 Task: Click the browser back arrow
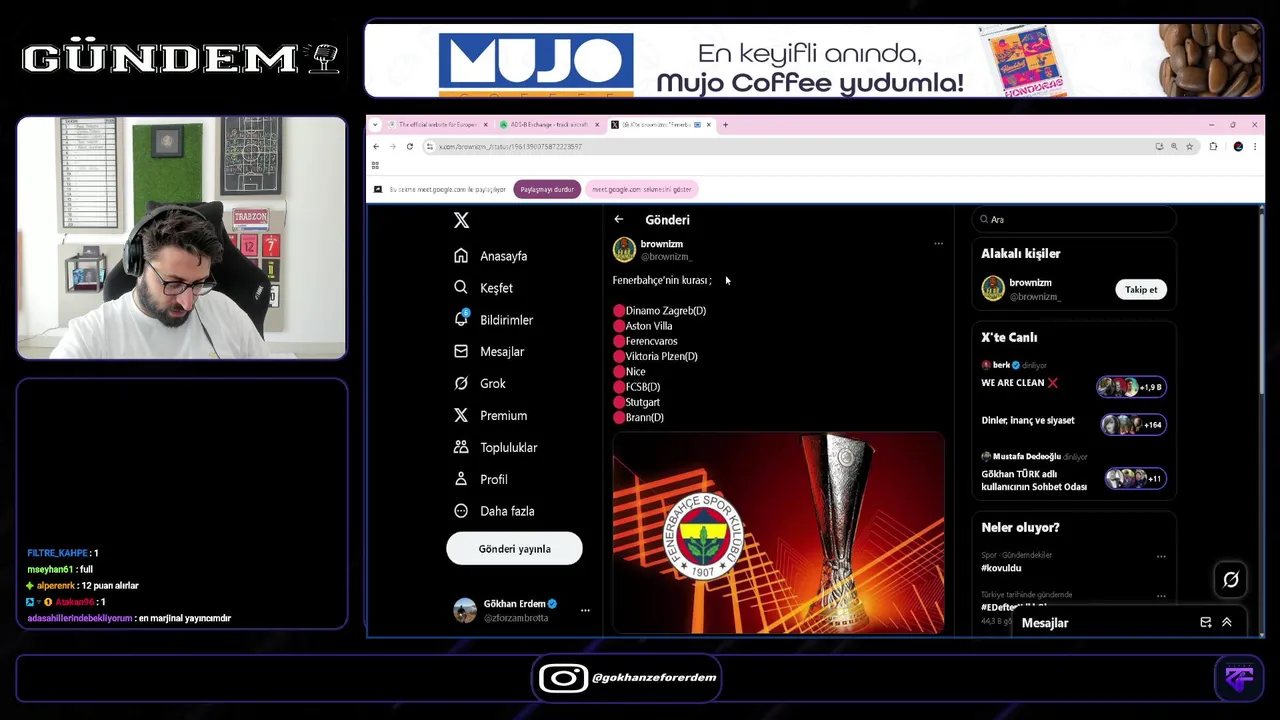(376, 147)
